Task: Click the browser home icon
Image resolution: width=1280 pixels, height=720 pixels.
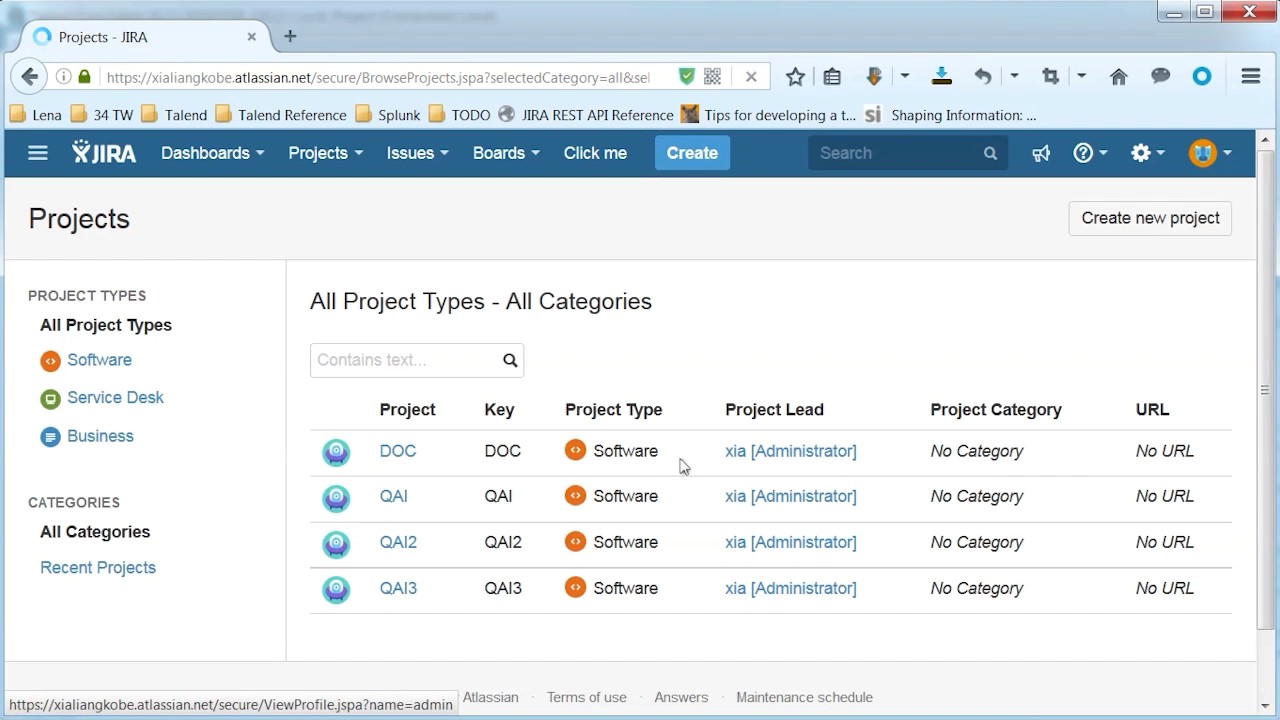Action: click(1119, 77)
